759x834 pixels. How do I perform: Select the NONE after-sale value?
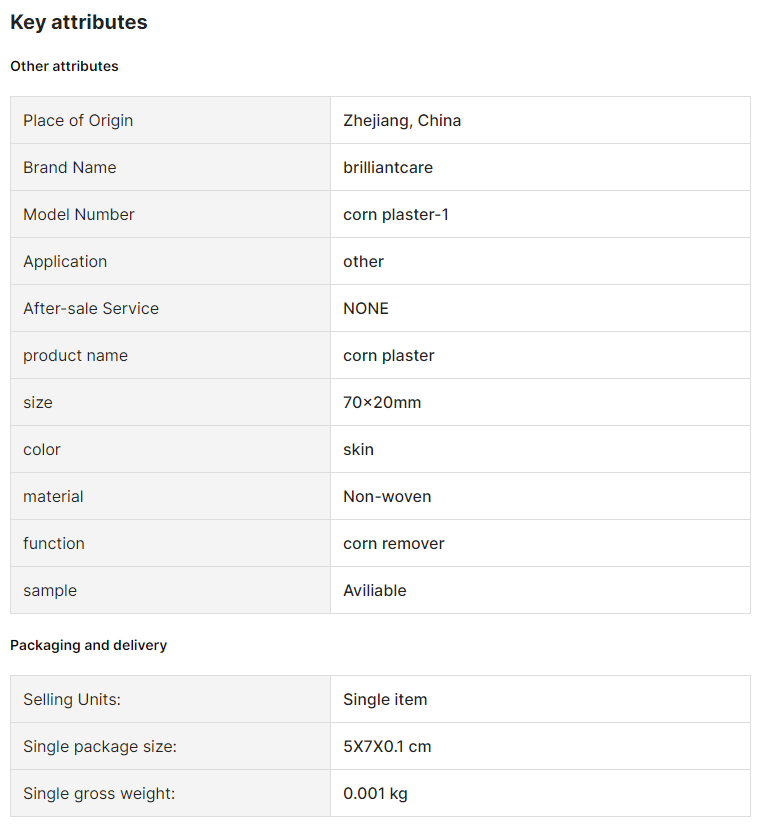366,308
